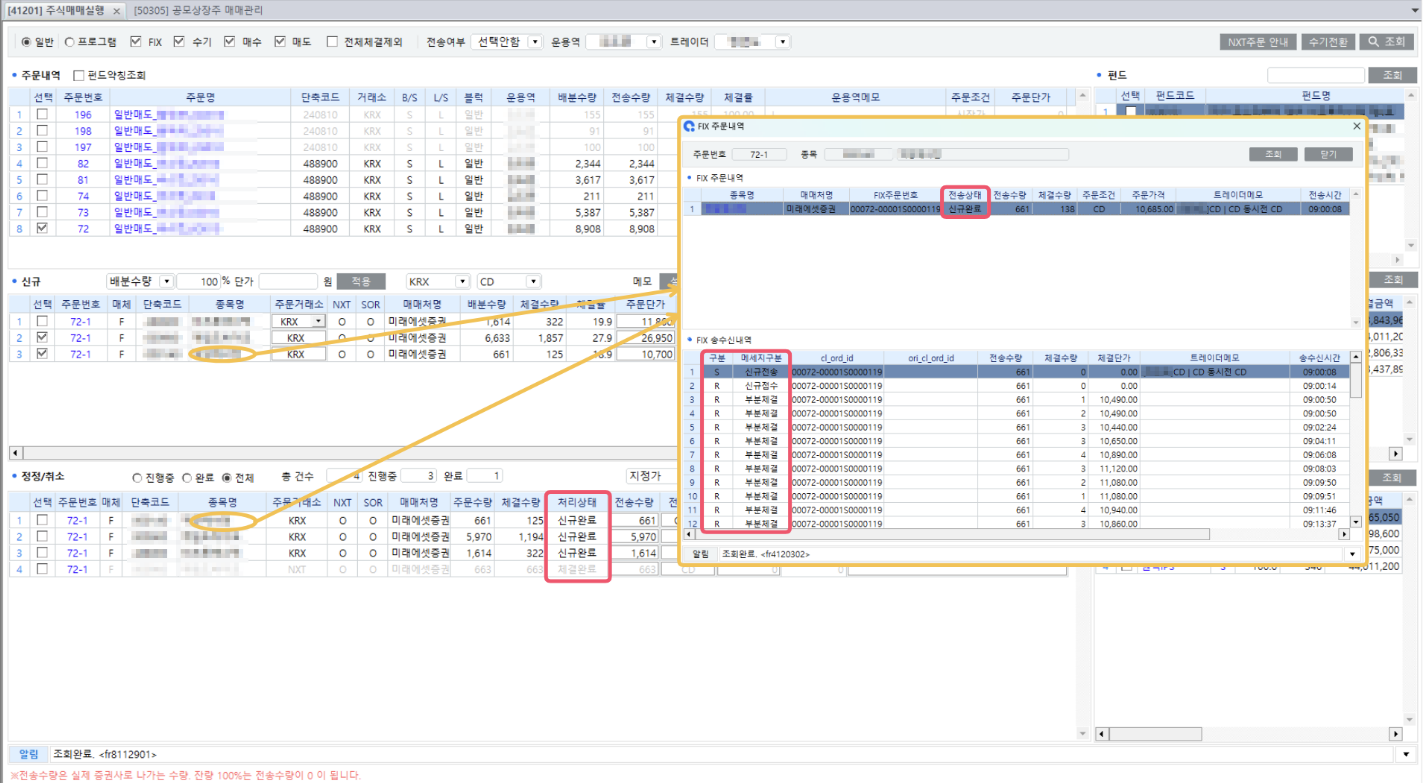Check the first 신규 row's 선택 box
This screenshot has height=783, width=1423.
click(x=42, y=321)
